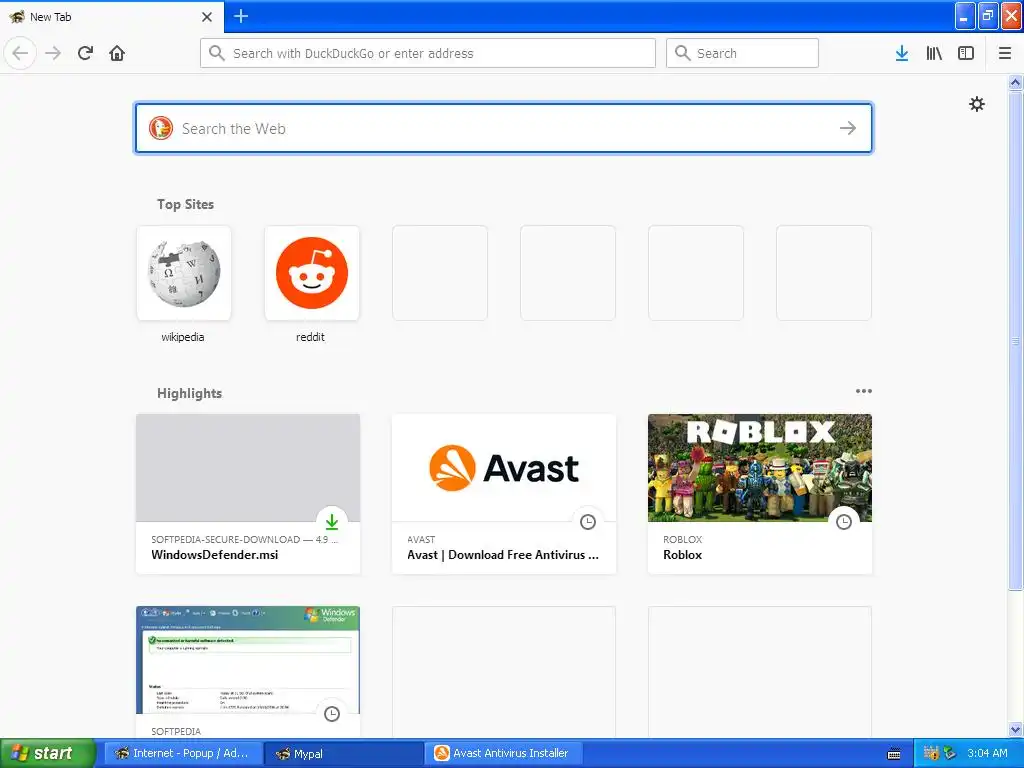1024x768 pixels.
Task: Toggle the sidebar view icon
Action: (966, 53)
